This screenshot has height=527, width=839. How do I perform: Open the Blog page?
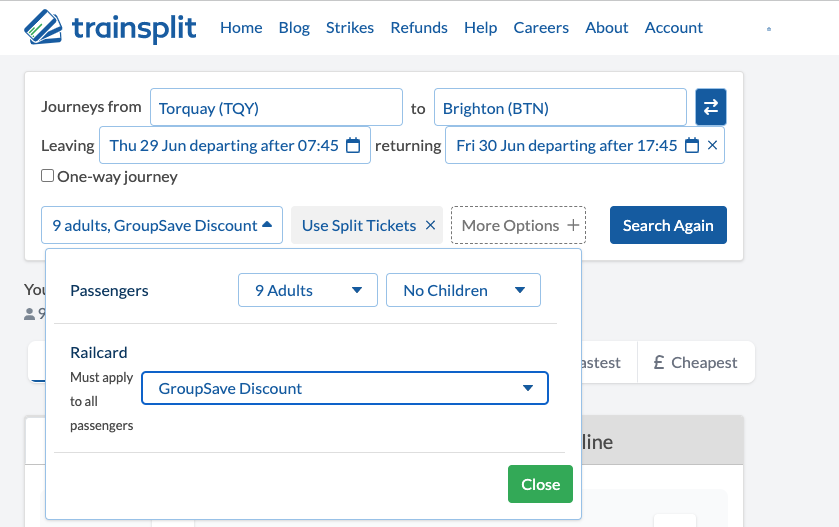[x=294, y=28]
